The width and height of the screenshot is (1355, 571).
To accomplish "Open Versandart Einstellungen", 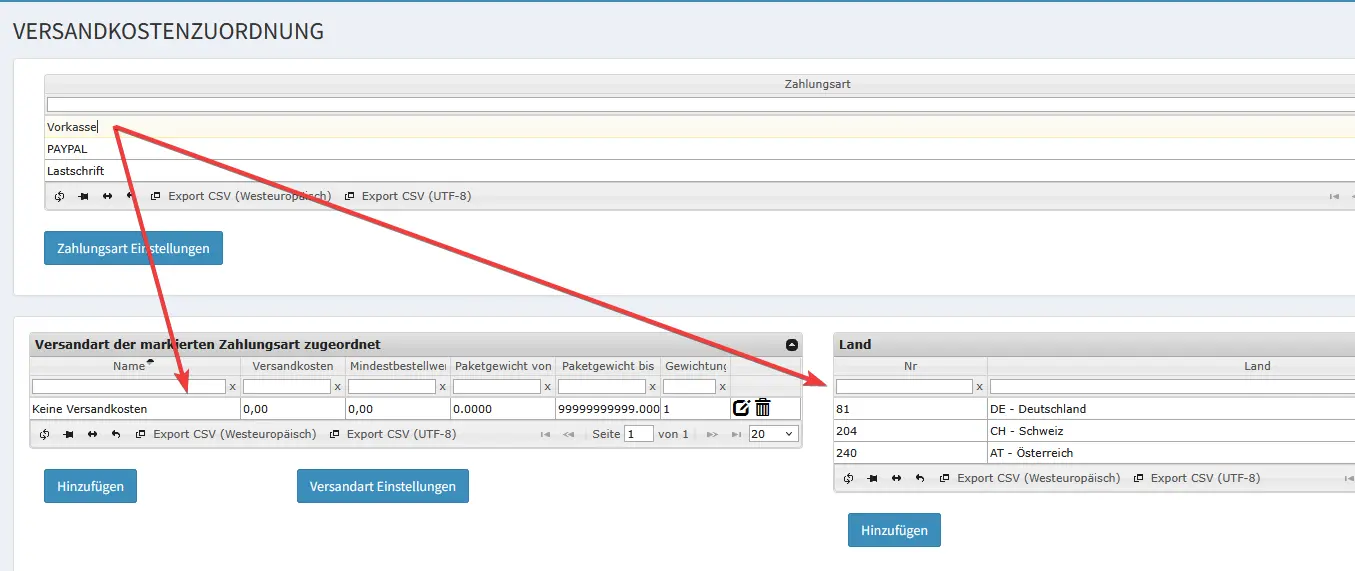I will 383,486.
